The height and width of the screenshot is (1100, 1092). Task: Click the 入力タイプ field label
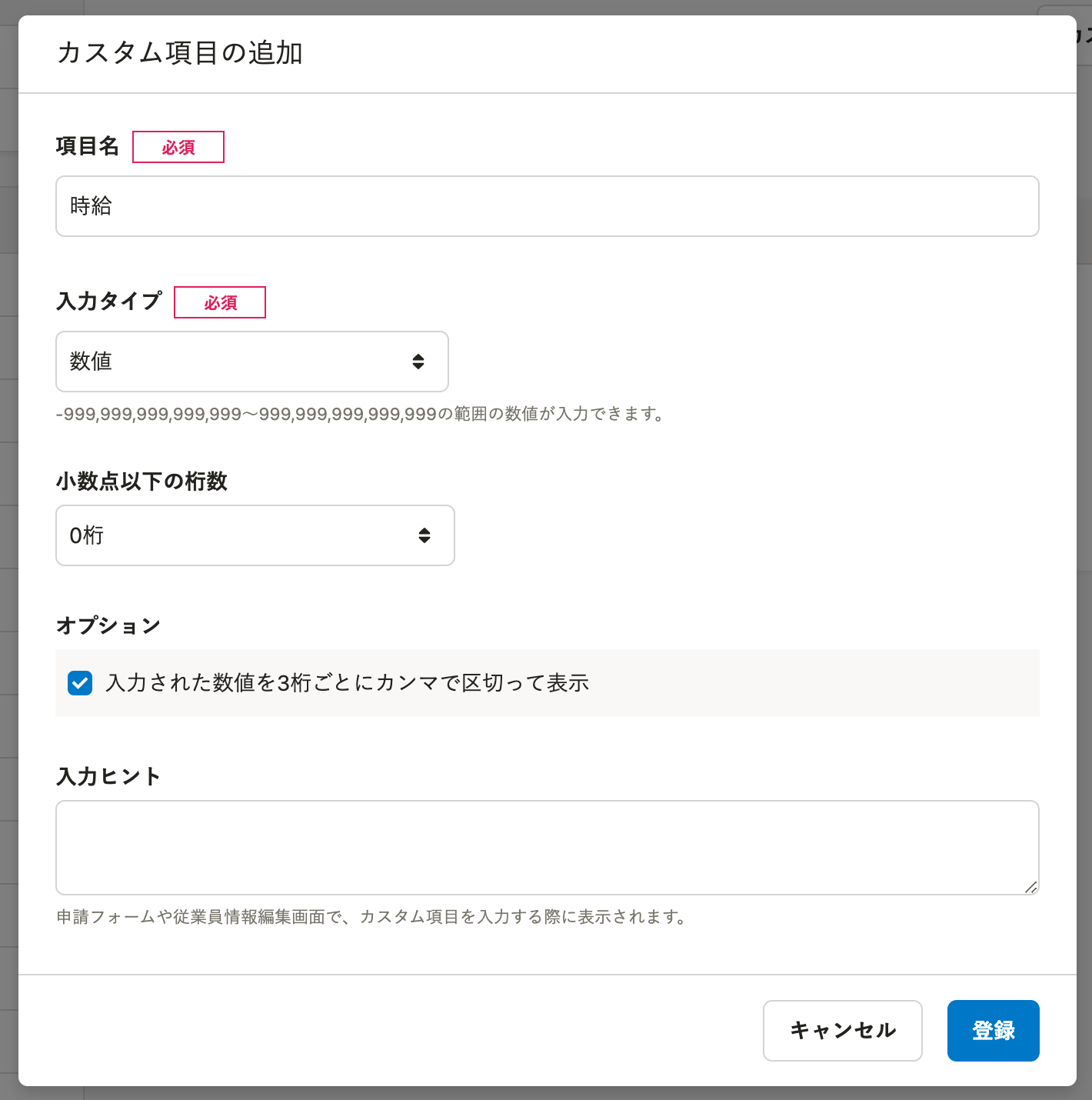109,301
